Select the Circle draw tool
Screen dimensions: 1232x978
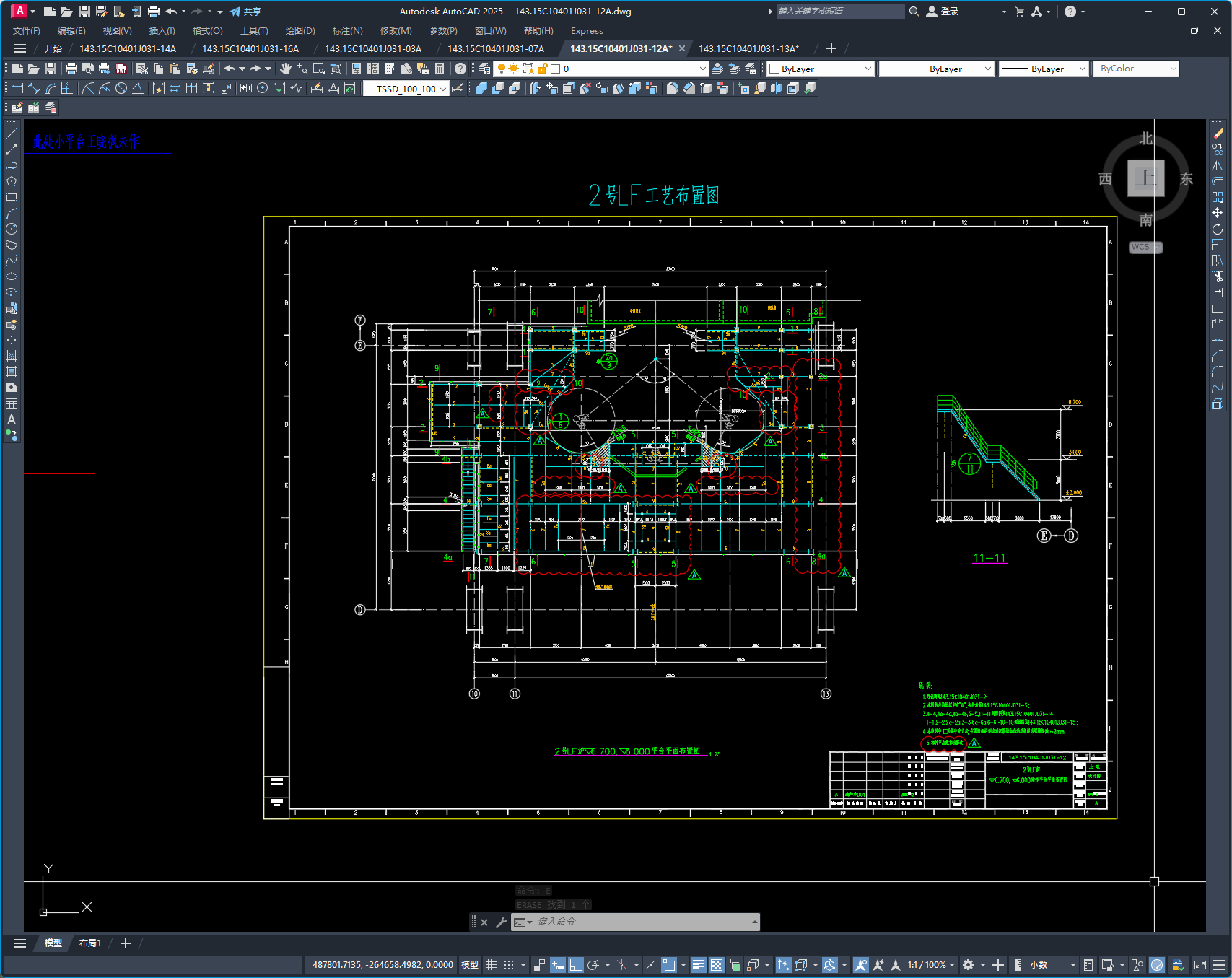pos(12,229)
